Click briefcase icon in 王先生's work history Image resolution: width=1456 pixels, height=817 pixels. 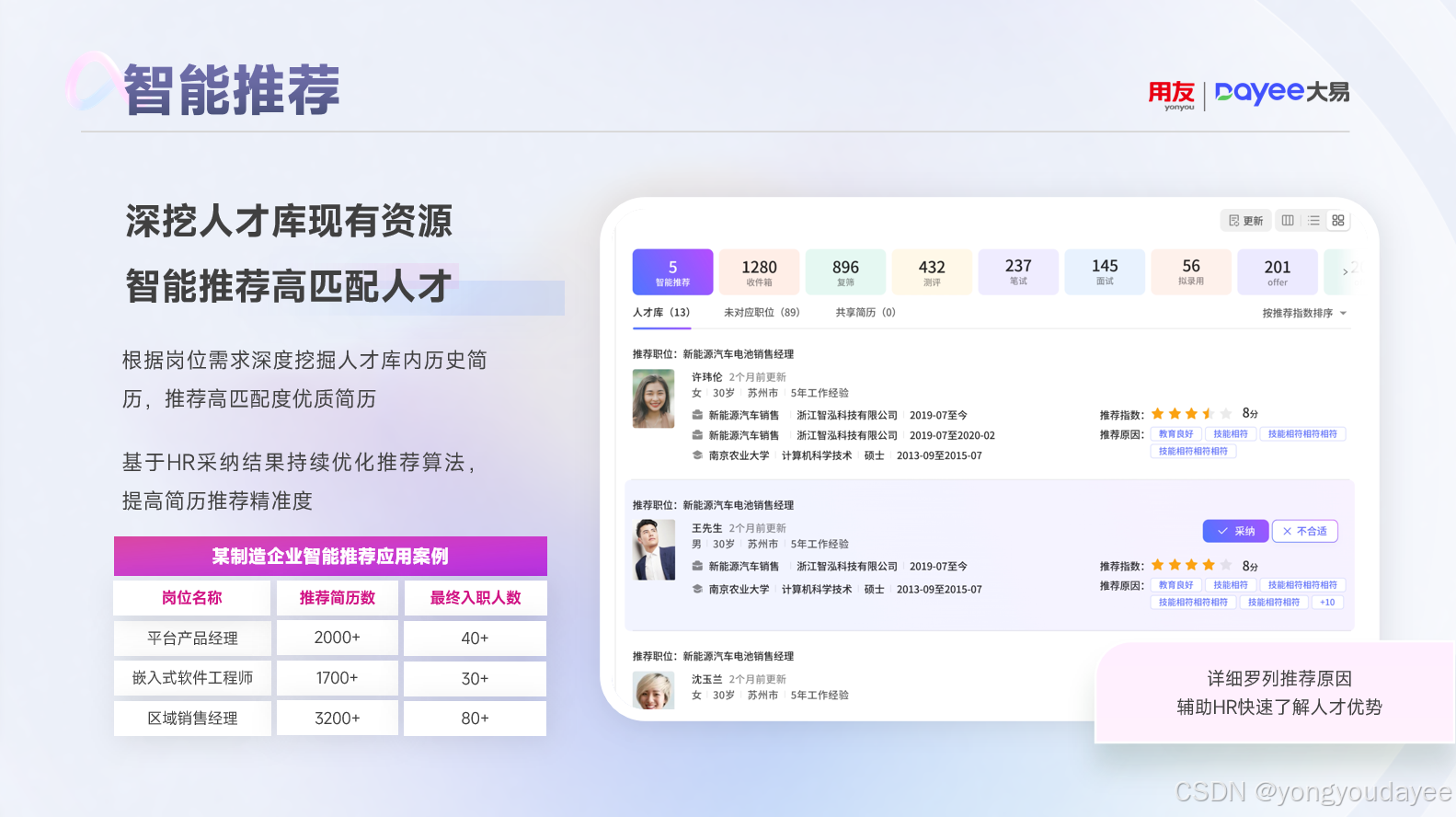point(697,566)
